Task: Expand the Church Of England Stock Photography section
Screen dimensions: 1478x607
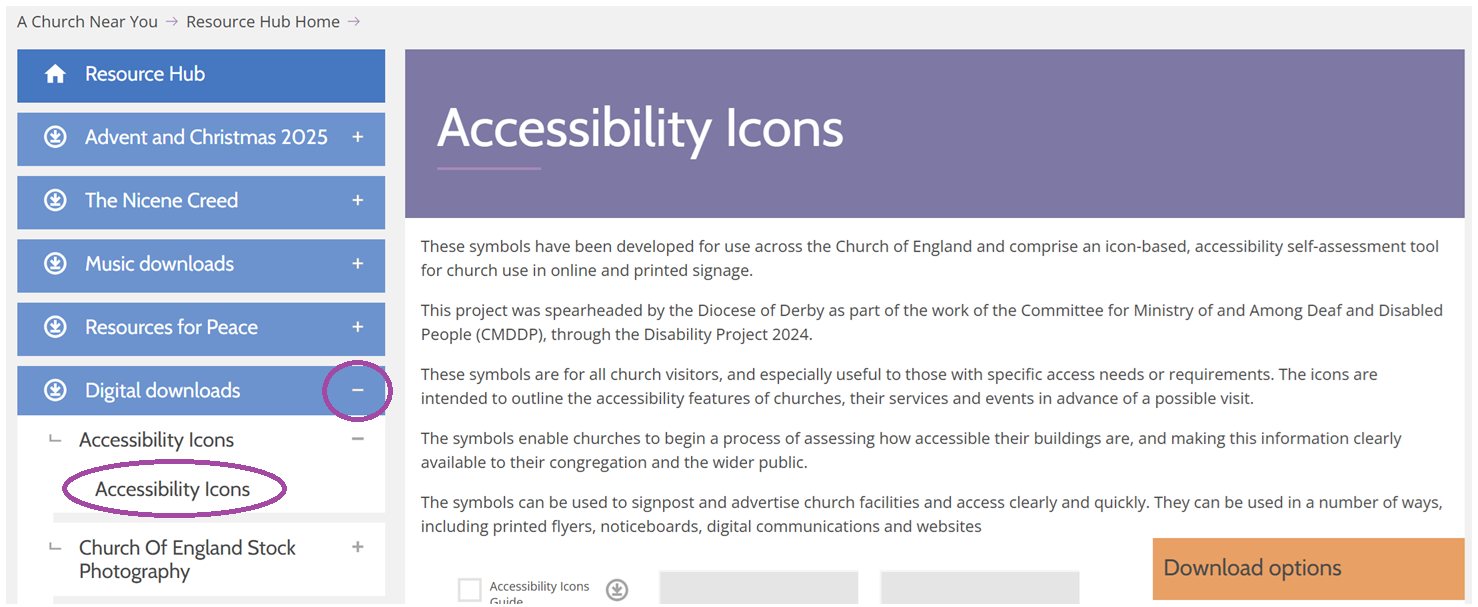Action: 357,547
